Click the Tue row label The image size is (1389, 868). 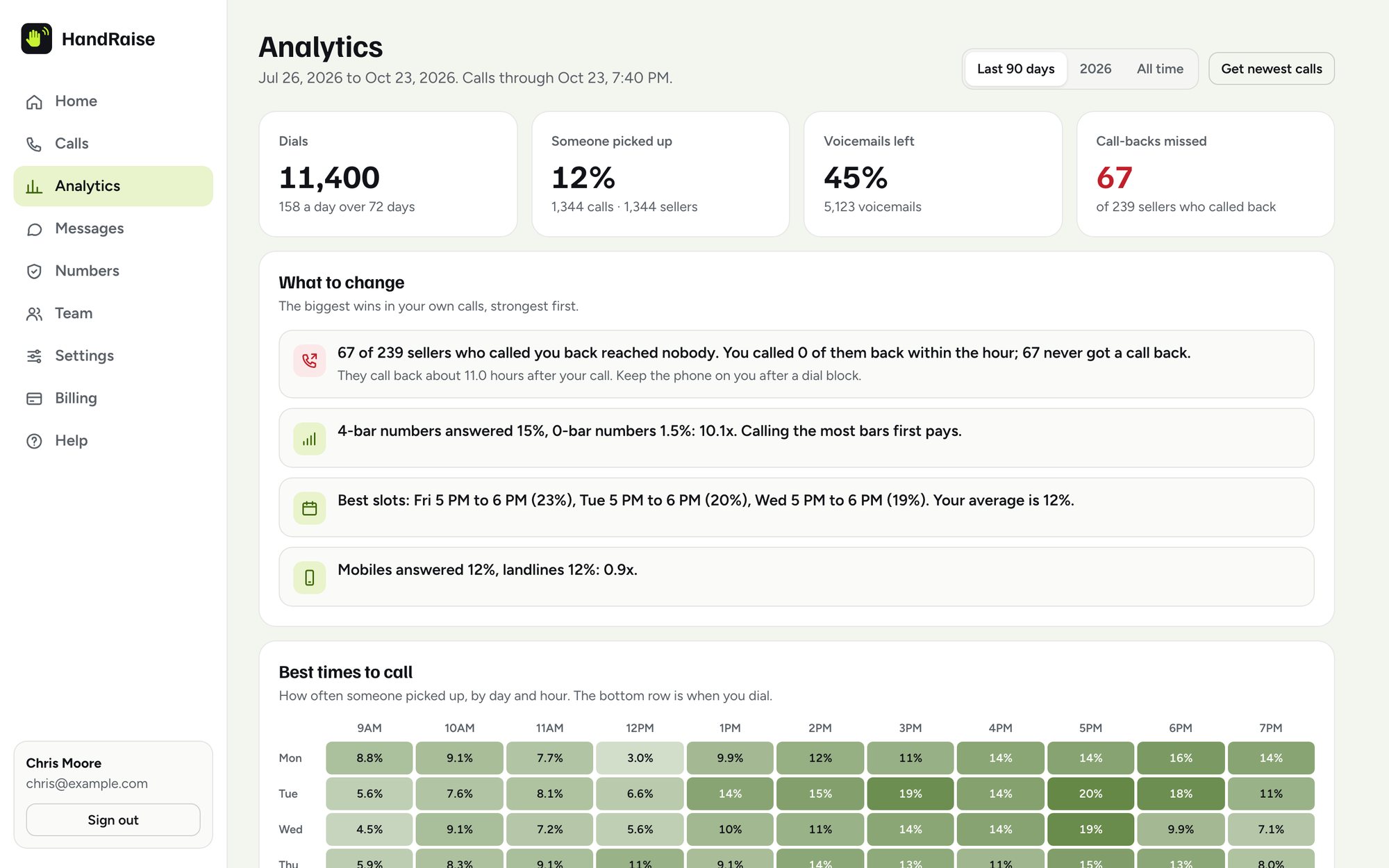[288, 794]
